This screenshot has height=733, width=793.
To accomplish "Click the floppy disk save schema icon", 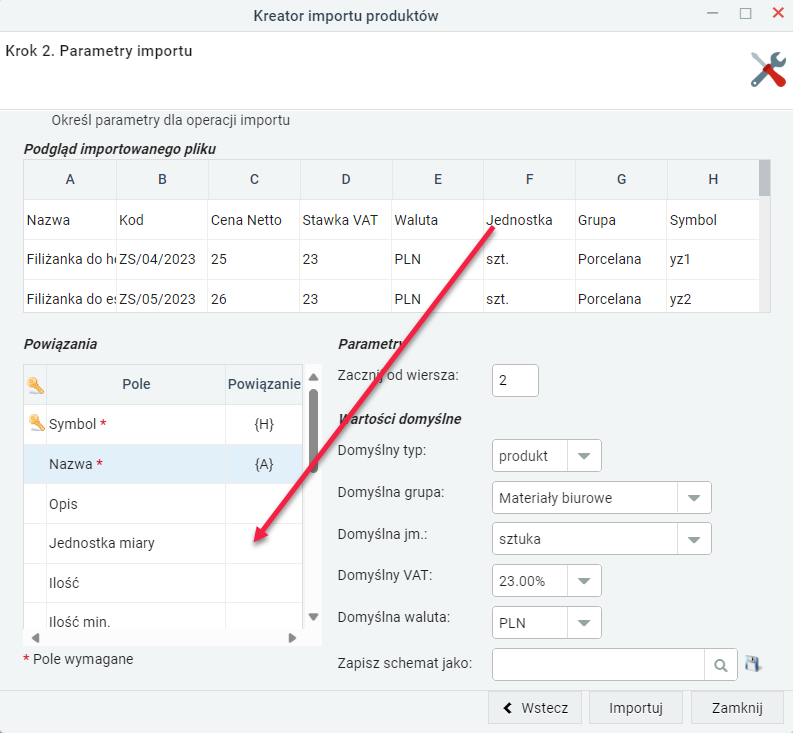I will click(753, 664).
